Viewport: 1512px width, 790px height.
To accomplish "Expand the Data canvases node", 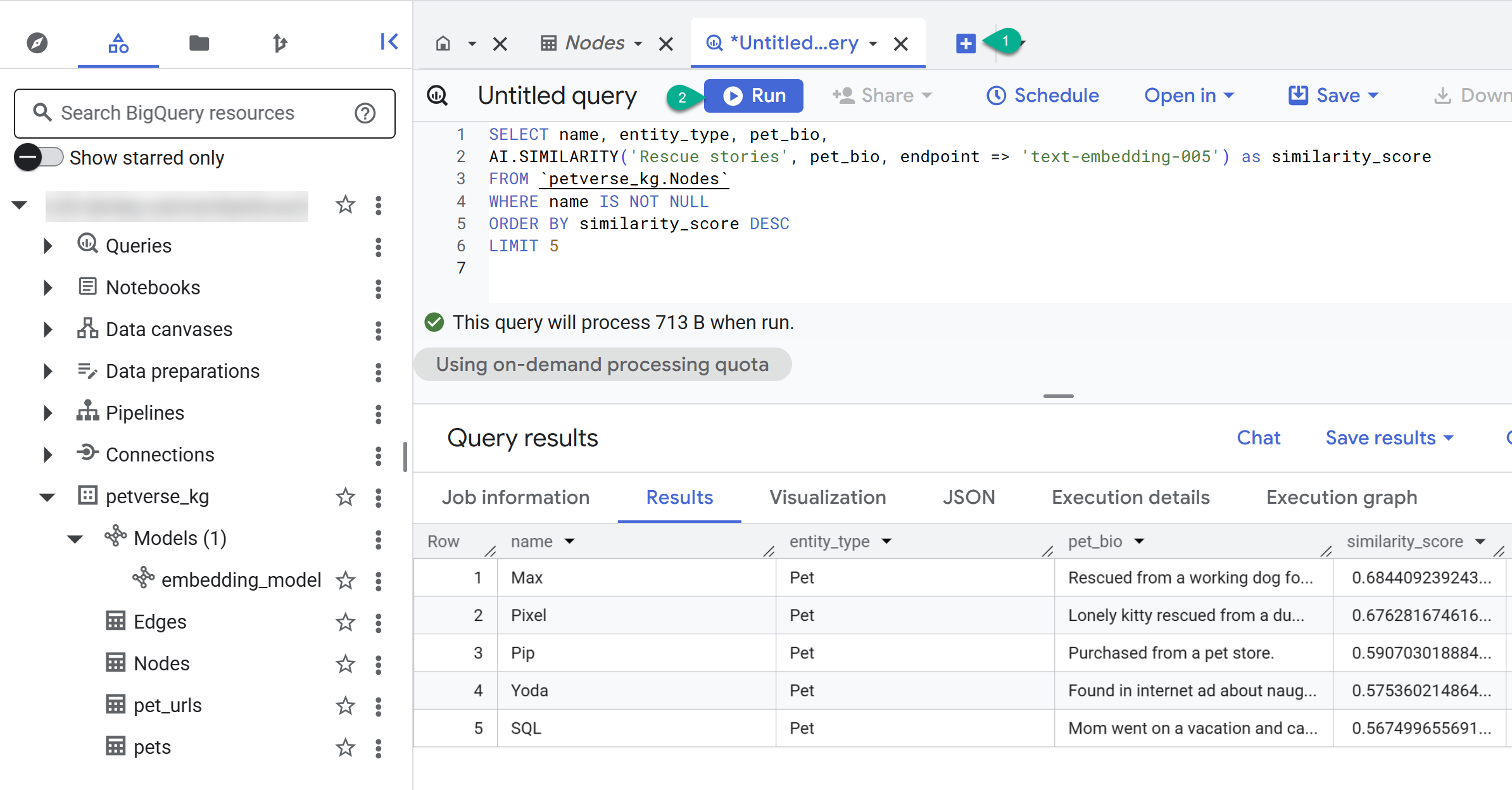I will pyautogui.click(x=48, y=329).
